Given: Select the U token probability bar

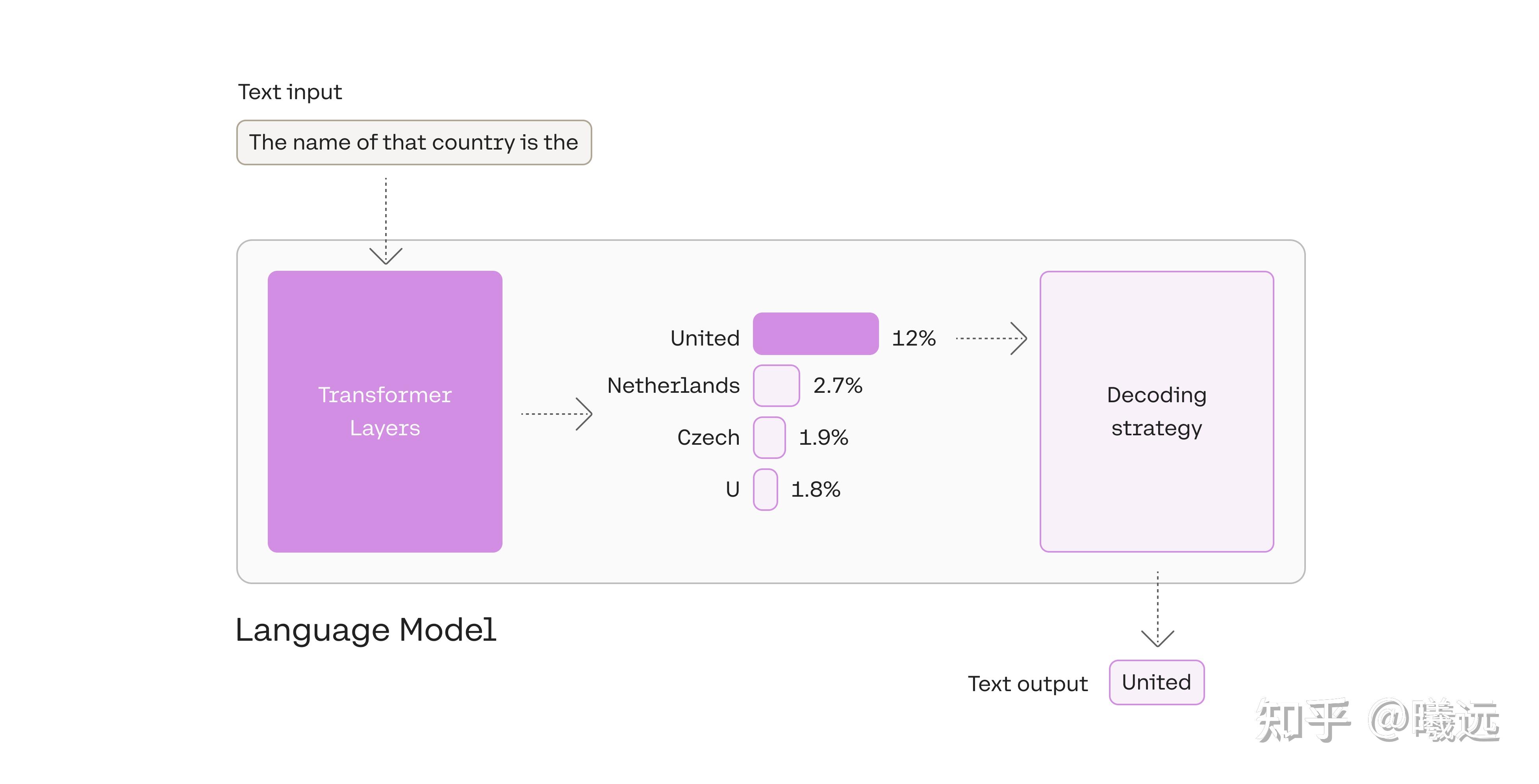Looking at the screenshot, I should coord(765,490).
